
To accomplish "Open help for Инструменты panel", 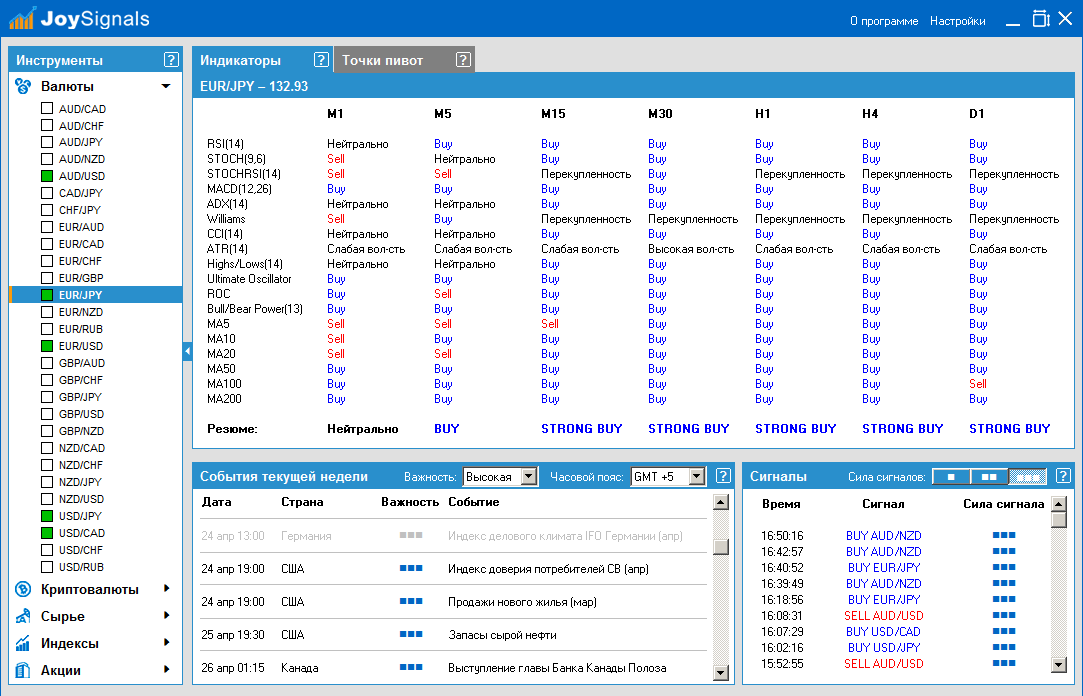I will [171, 60].
